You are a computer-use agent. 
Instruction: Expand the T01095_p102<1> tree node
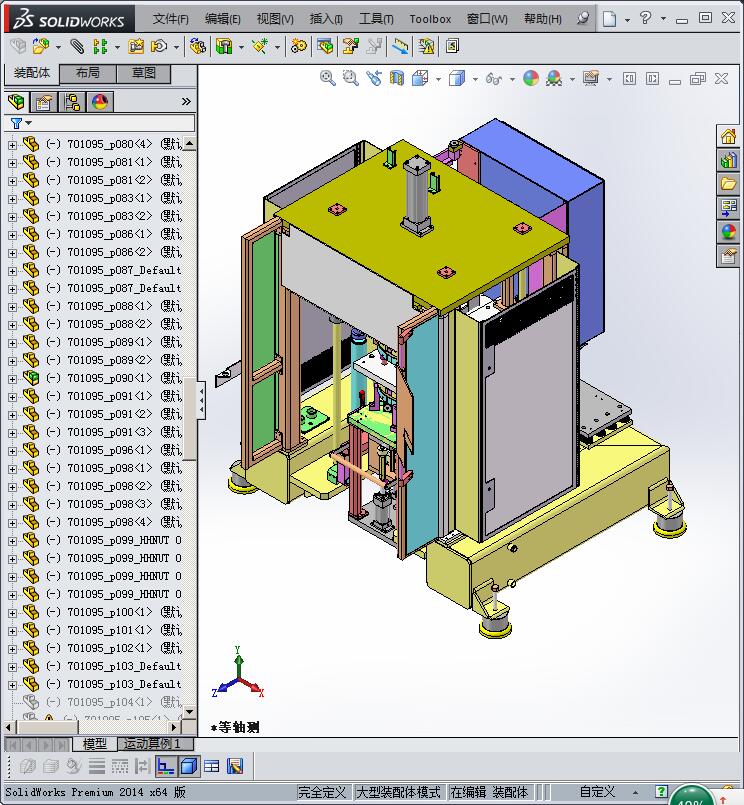[12, 649]
